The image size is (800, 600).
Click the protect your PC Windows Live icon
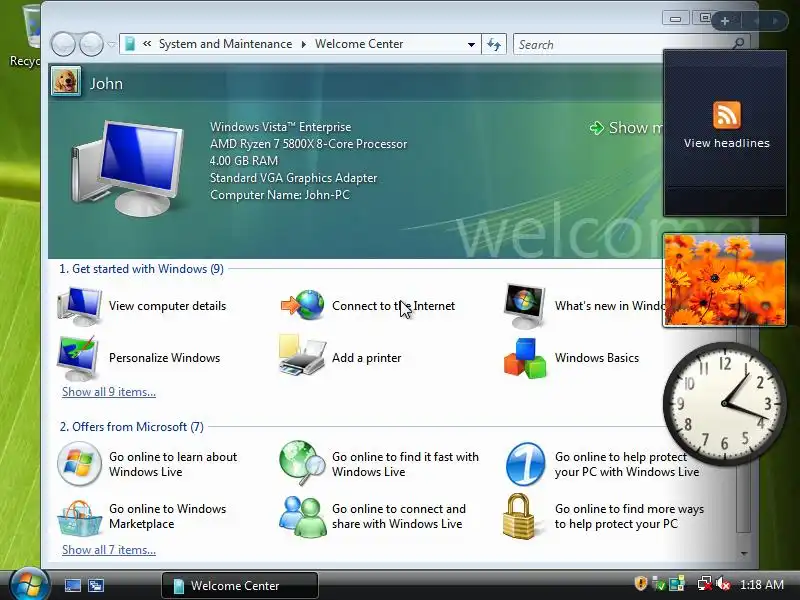click(525, 464)
